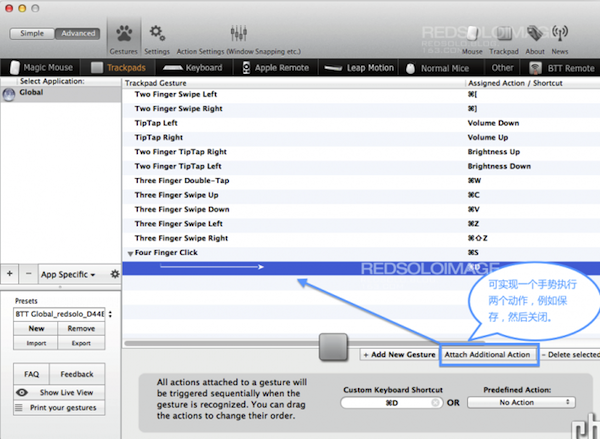Toggle Show Live View eye button
This screenshot has height=439, width=600.
point(59,392)
